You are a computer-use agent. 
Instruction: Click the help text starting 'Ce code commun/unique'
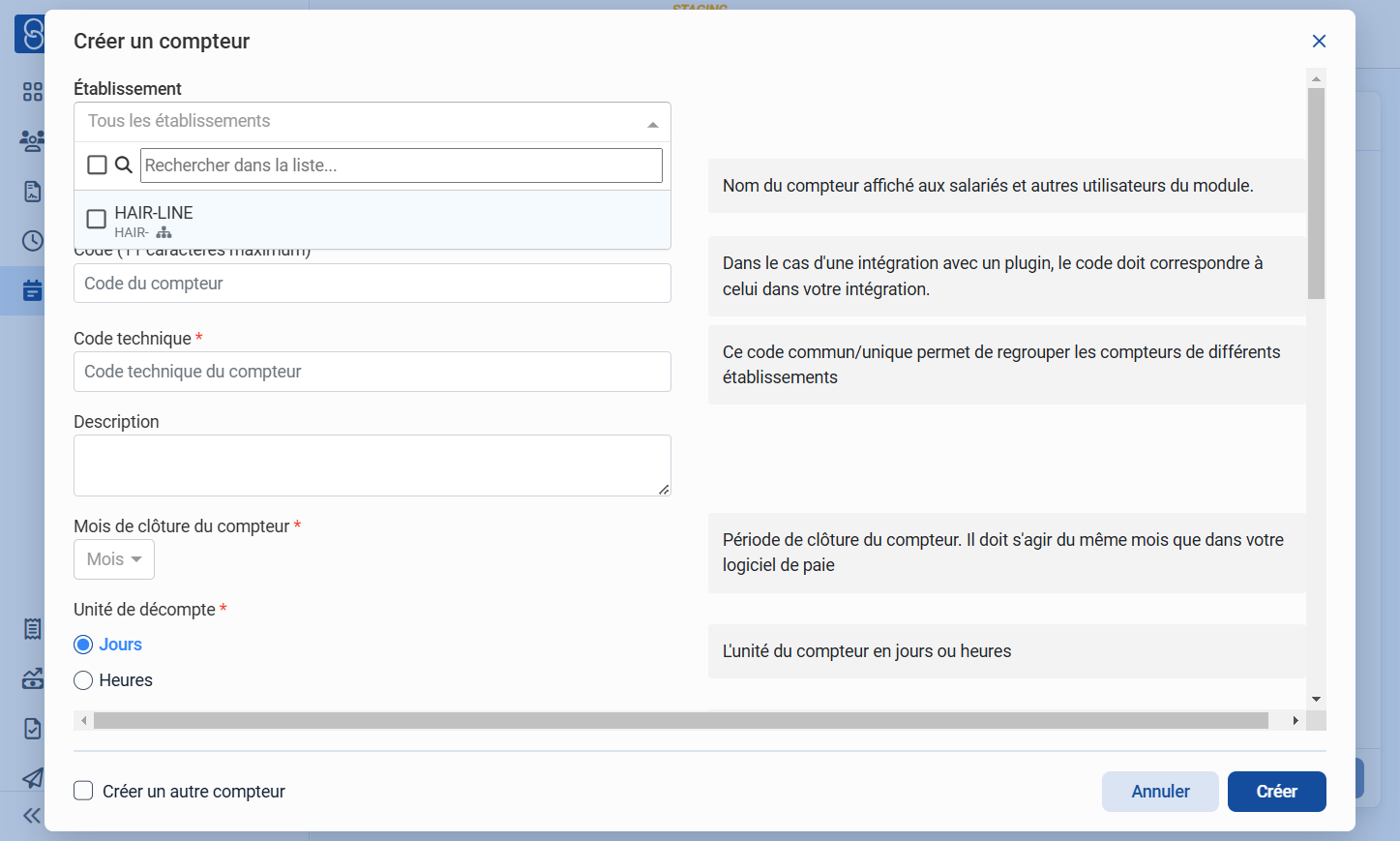click(x=1001, y=365)
